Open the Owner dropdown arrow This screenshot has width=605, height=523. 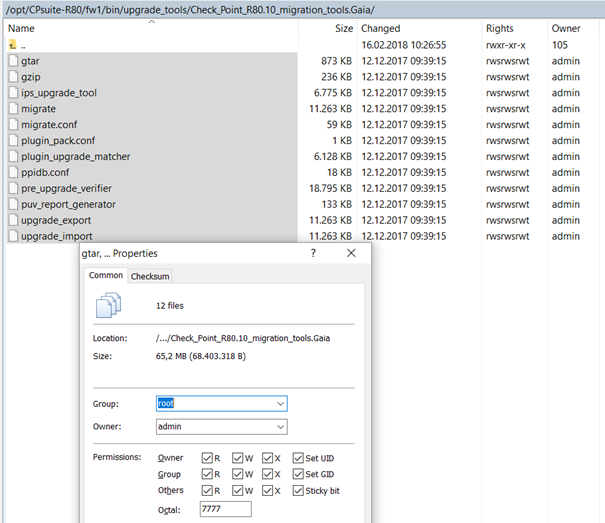click(281, 427)
